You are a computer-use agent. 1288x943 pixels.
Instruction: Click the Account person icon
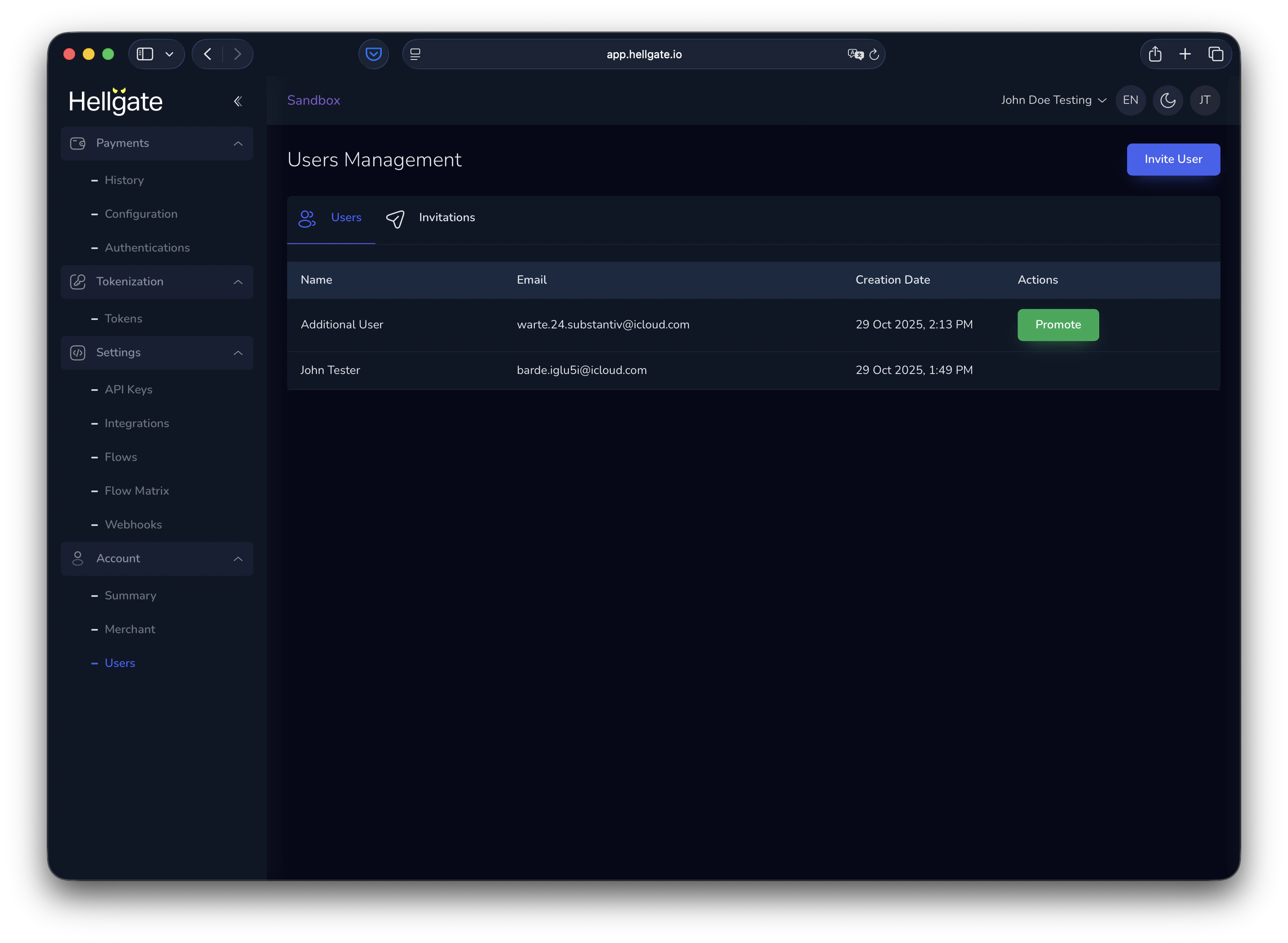pos(78,559)
